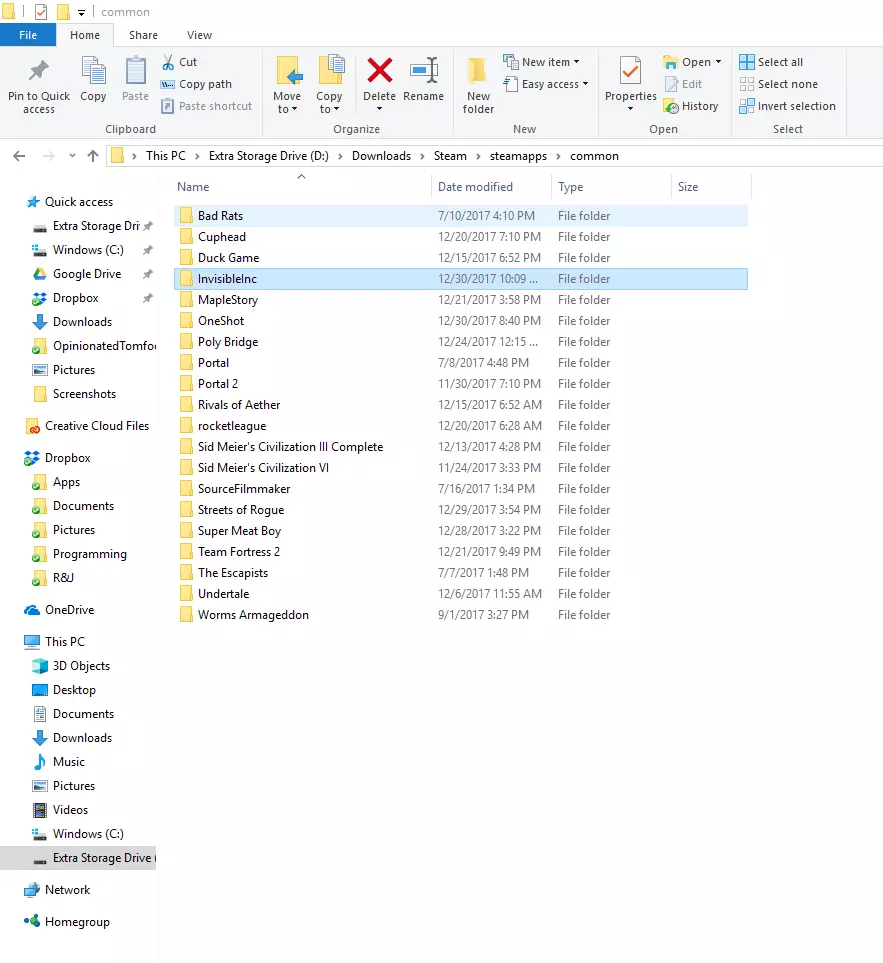Click the Edit icon in Open group
The image size is (883, 963).
point(671,84)
